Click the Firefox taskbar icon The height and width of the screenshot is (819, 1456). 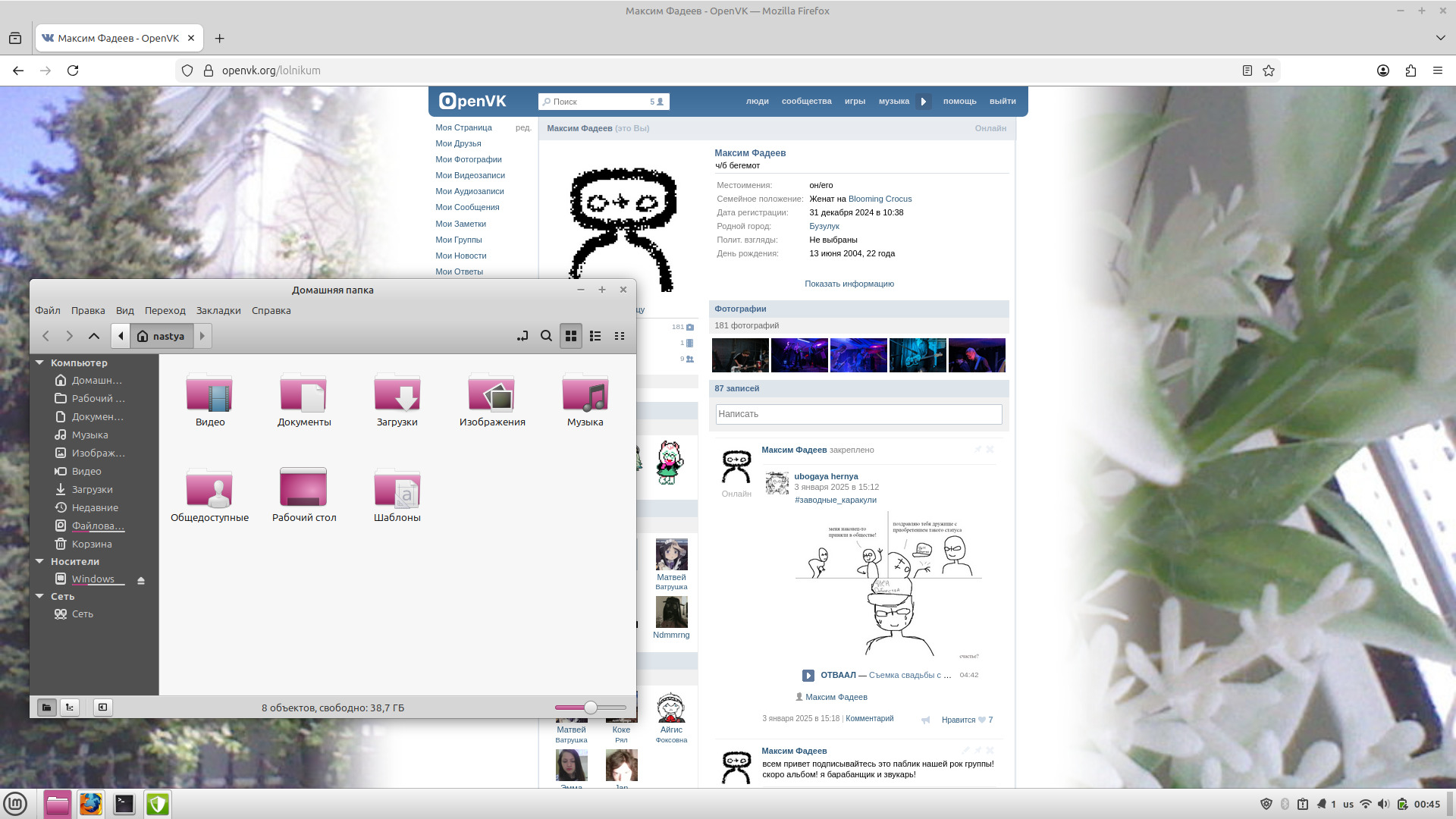pos(91,804)
